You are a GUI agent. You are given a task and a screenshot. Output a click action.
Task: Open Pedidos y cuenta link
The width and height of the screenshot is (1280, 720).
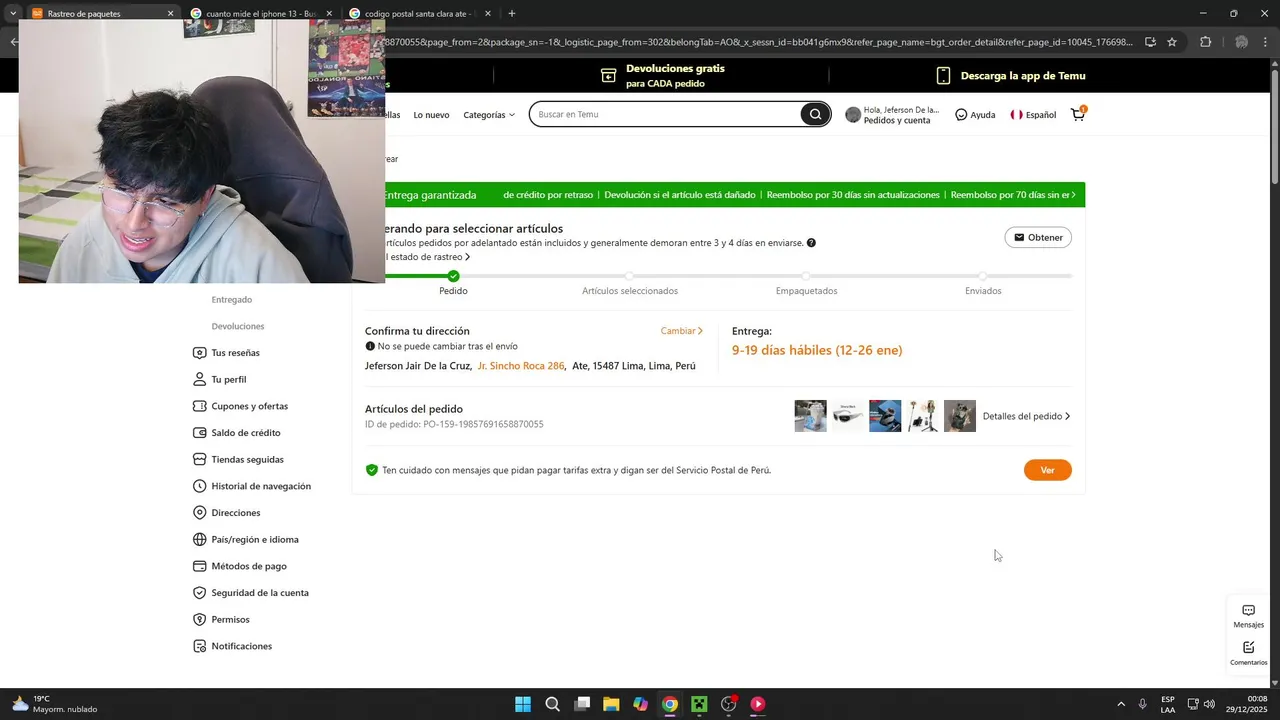pyautogui.click(x=897, y=120)
